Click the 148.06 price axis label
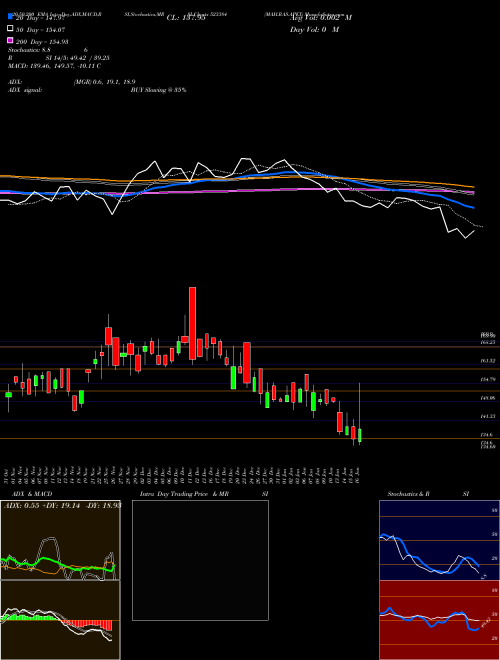Image resolution: width=500 pixels, height=660 pixels. click(x=488, y=398)
